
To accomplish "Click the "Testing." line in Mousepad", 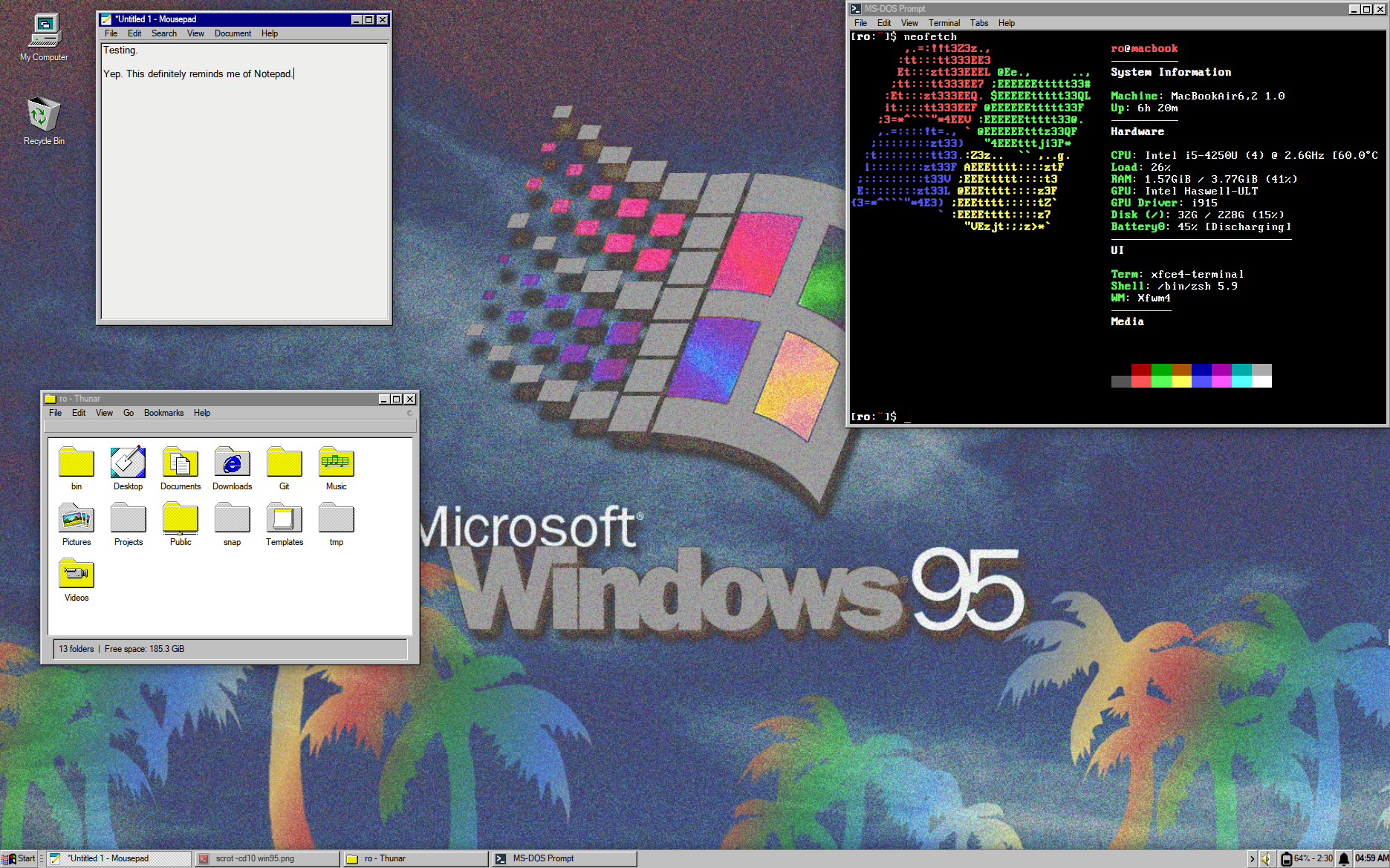I will [120, 50].
